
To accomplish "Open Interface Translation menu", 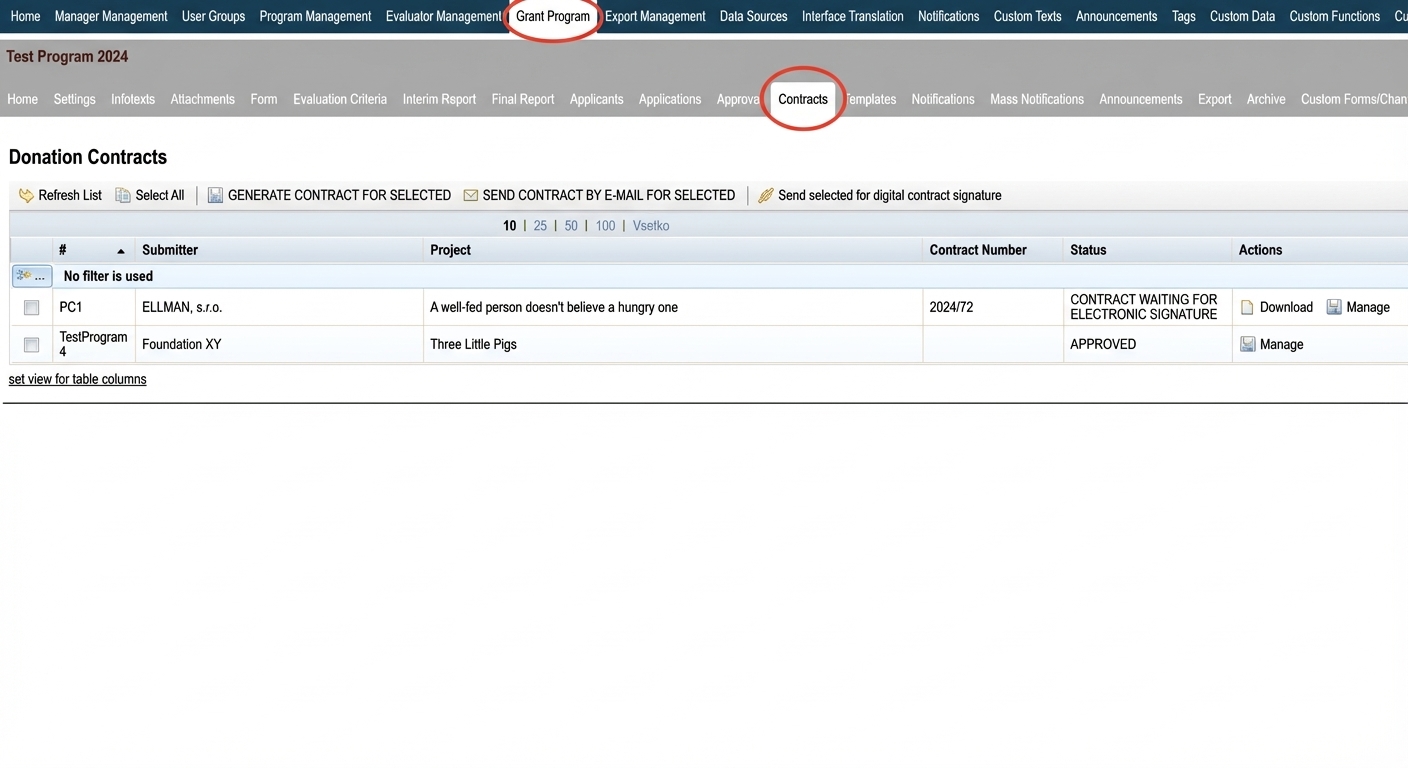I will pyautogui.click(x=852, y=16).
